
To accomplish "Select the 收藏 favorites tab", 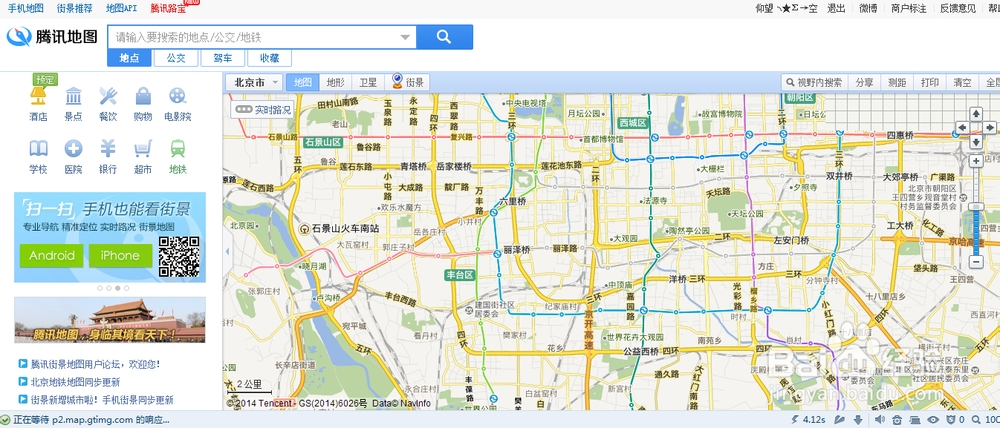I will pyautogui.click(x=269, y=58).
